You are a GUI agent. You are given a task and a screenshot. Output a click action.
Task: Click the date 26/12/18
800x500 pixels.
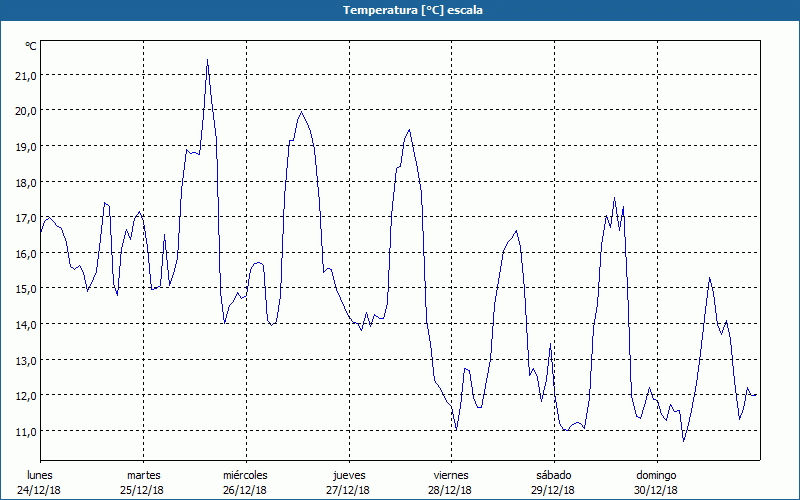[245, 490]
